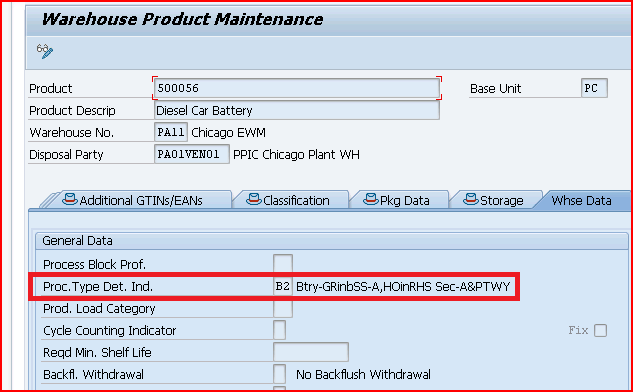Image resolution: width=633 pixels, height=392 pixels.
Task: Click the hat icon on Storage tab
Action: click(471, 199)
